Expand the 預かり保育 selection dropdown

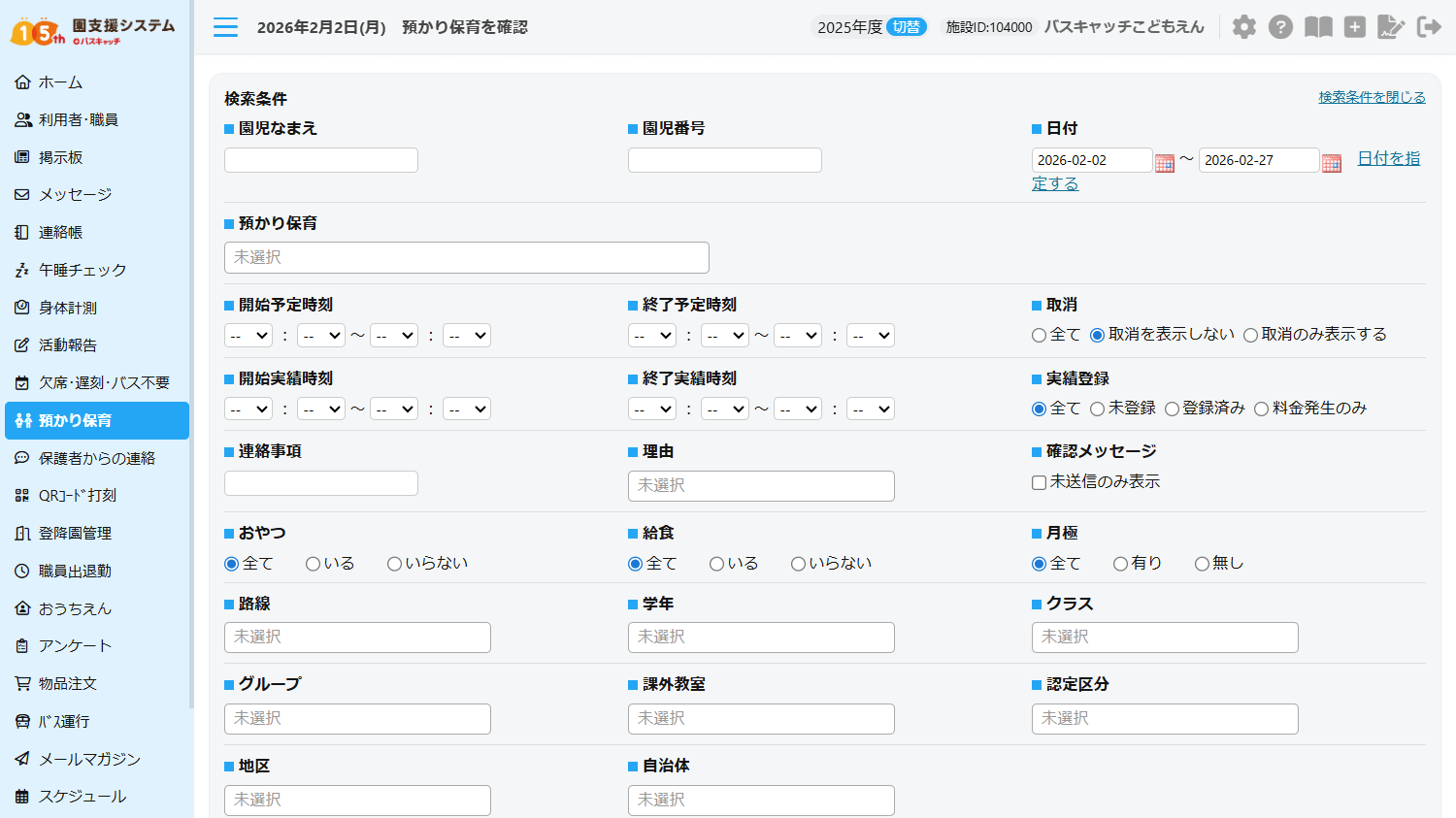click(x=466, y=257)
